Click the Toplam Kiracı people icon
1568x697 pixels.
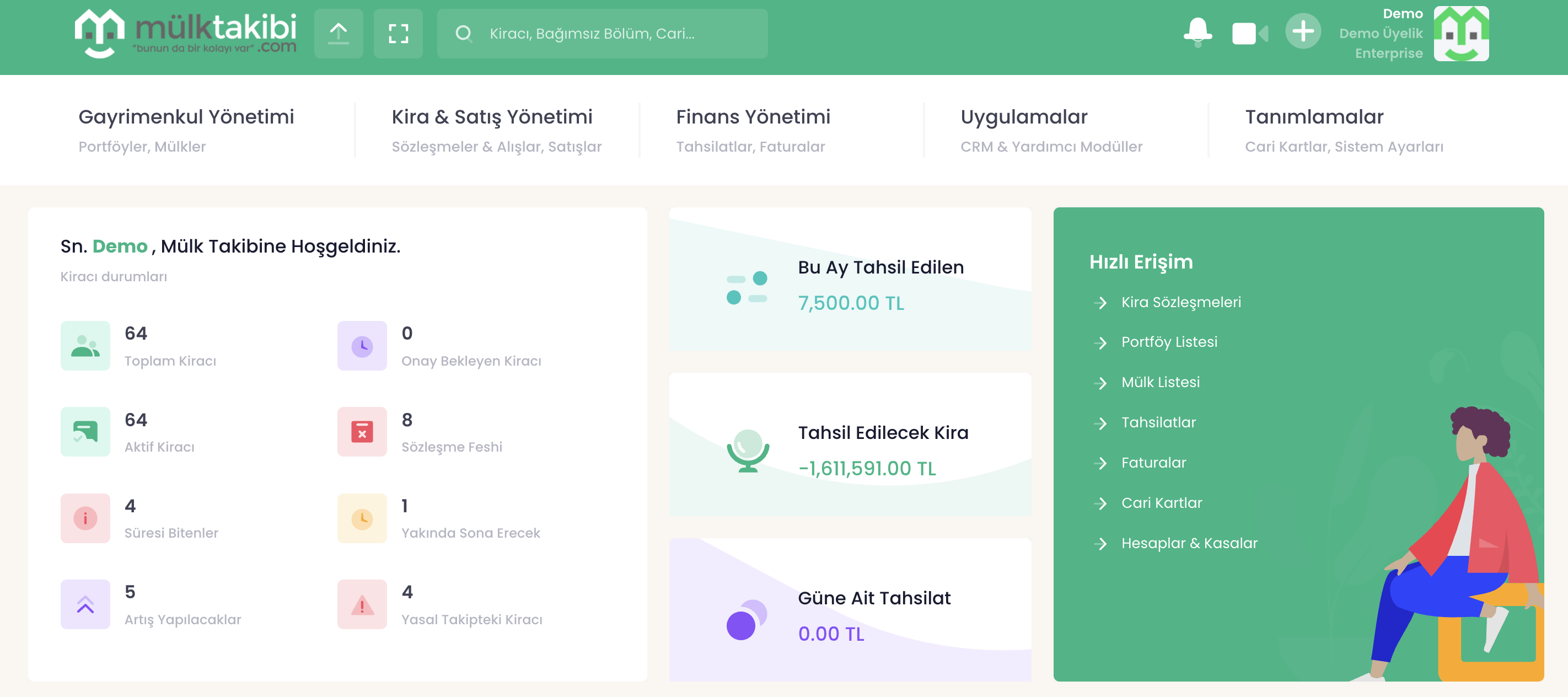click(x=85, y=346)
